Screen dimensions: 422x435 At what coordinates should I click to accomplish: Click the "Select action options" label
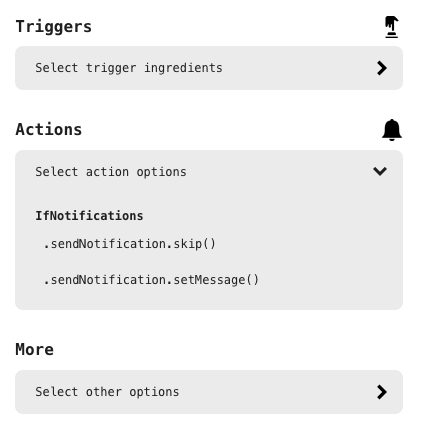[111, 172]
